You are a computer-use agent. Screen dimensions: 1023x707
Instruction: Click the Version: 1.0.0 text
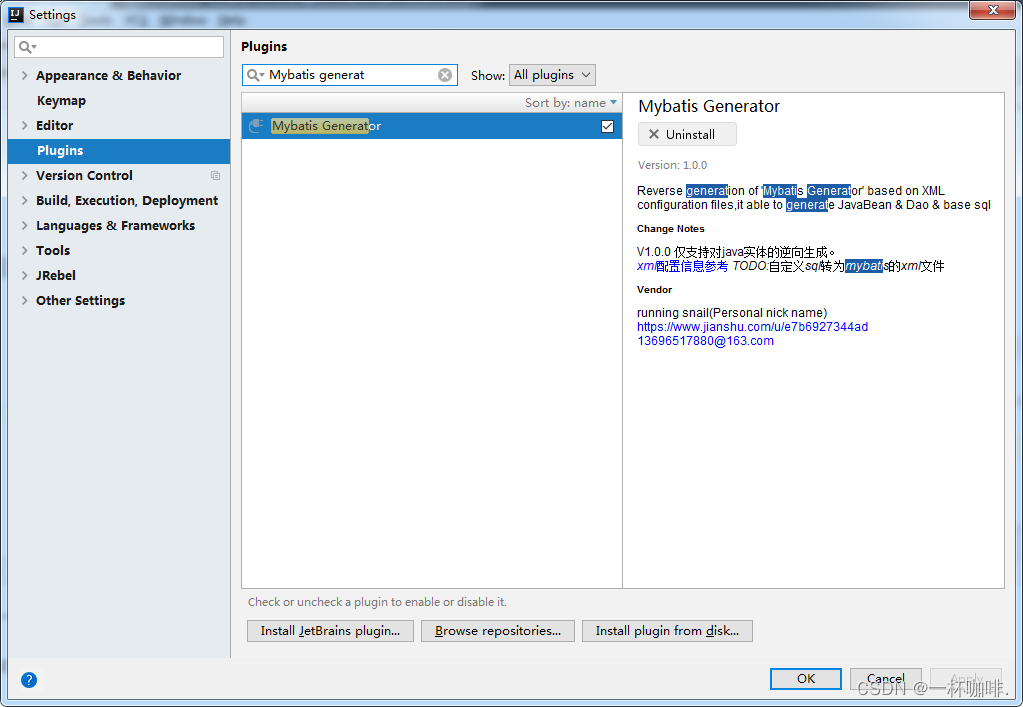(x=673, y=165)
